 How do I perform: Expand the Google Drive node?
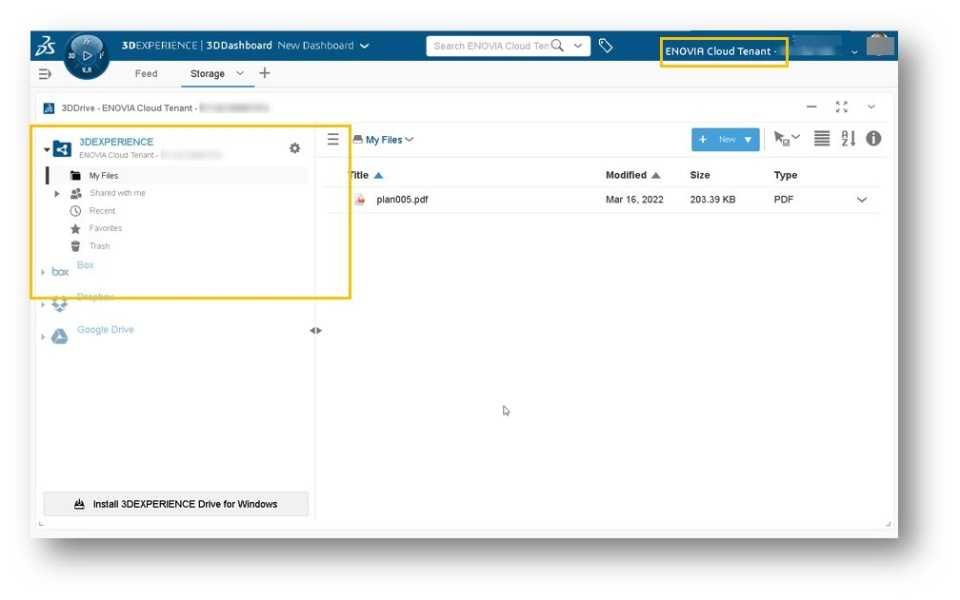pos(43,337)
